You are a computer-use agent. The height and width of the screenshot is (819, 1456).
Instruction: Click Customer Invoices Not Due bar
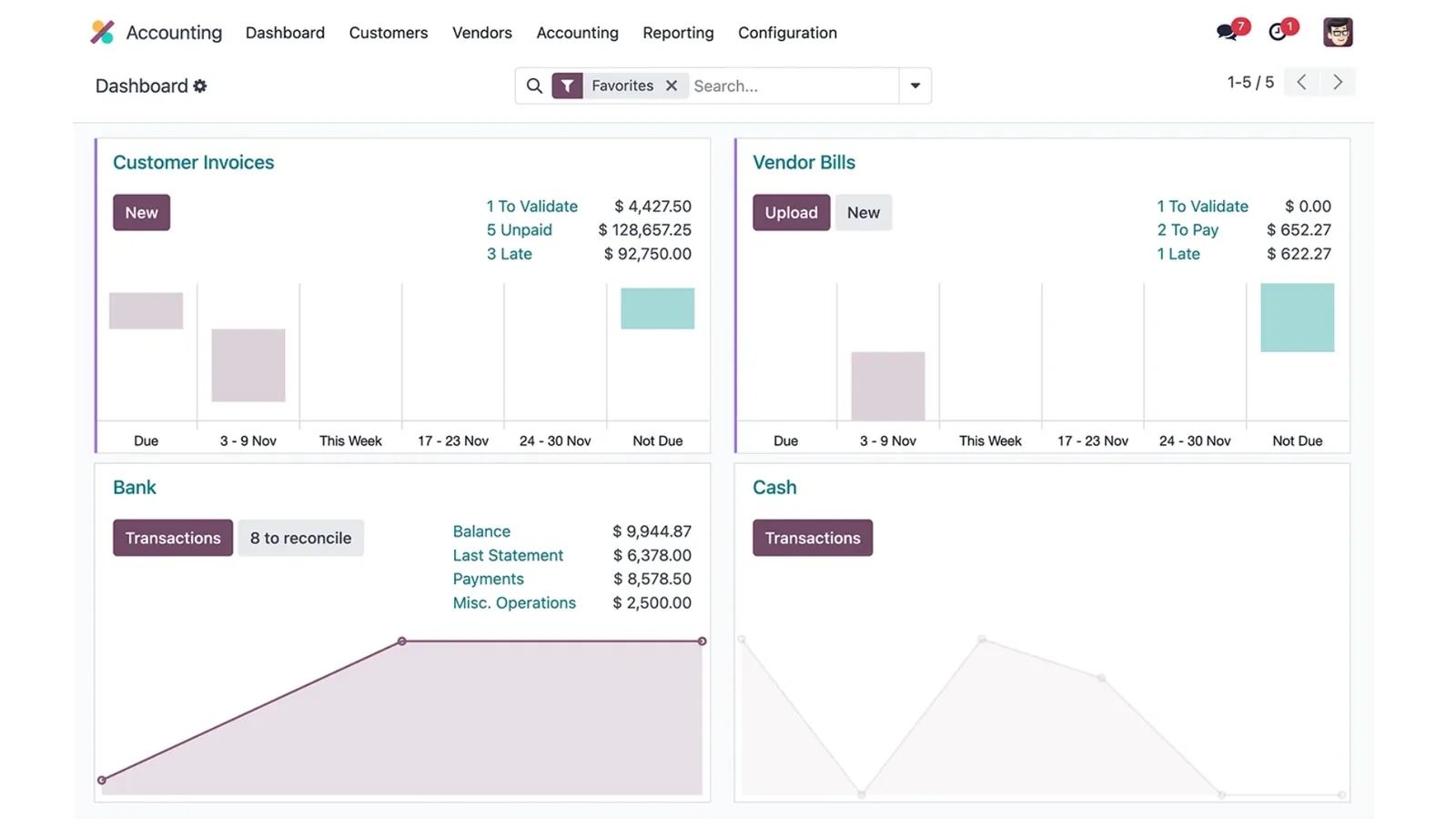point(657,308)
